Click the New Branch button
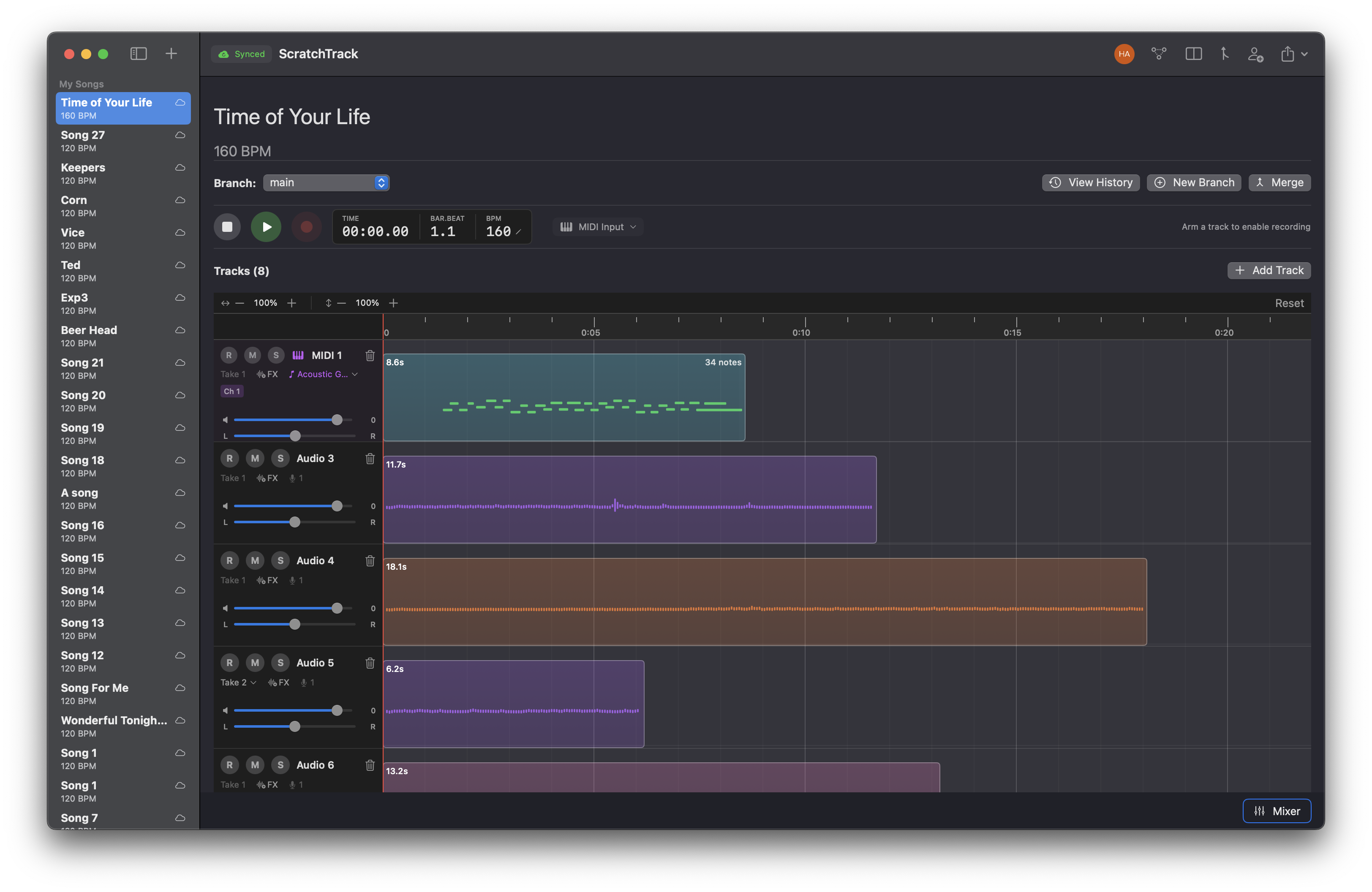Viewport: 1372px width, 892px height. (x=1194, y=182)
